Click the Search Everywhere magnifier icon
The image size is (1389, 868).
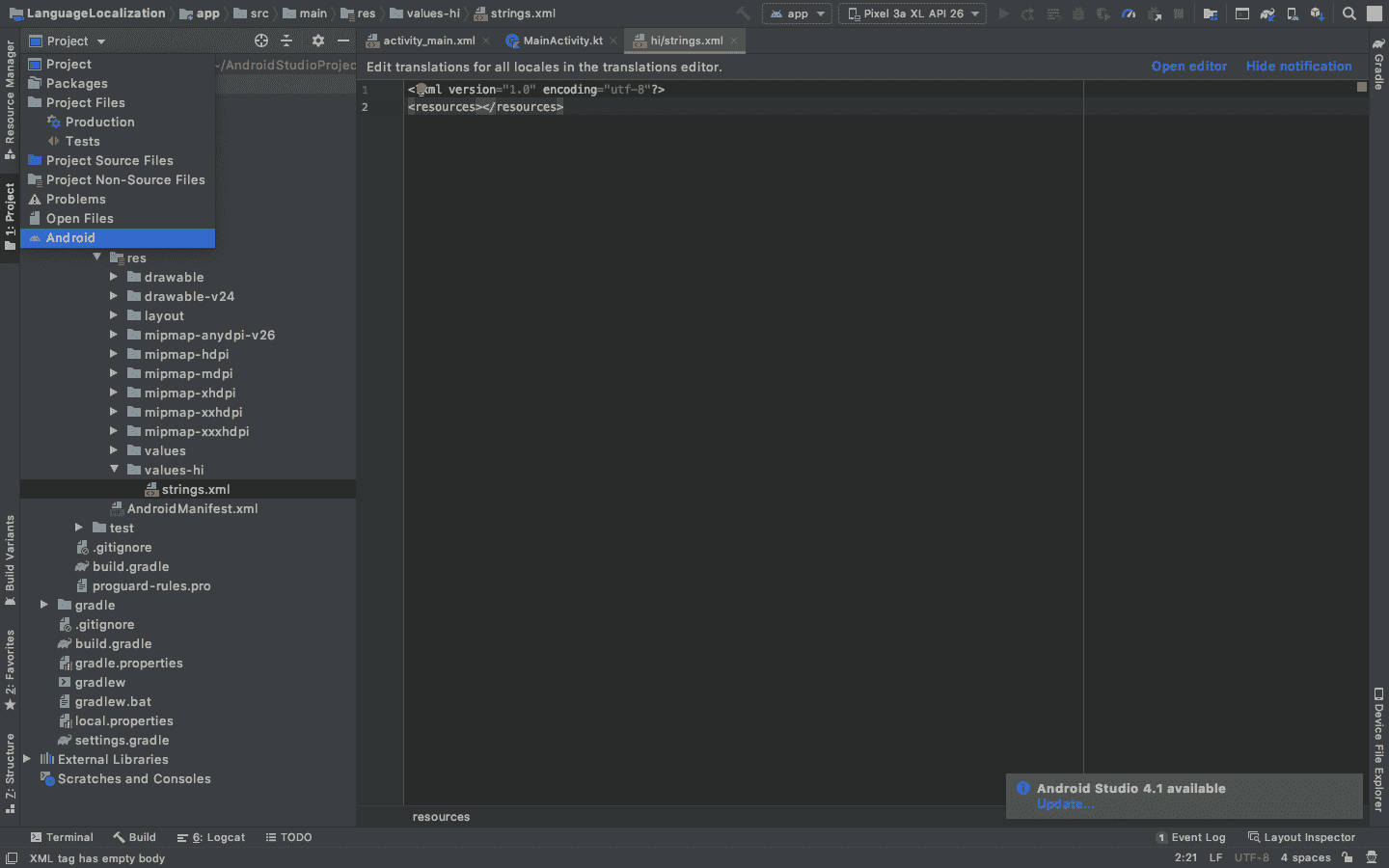tap(1349, 14)
